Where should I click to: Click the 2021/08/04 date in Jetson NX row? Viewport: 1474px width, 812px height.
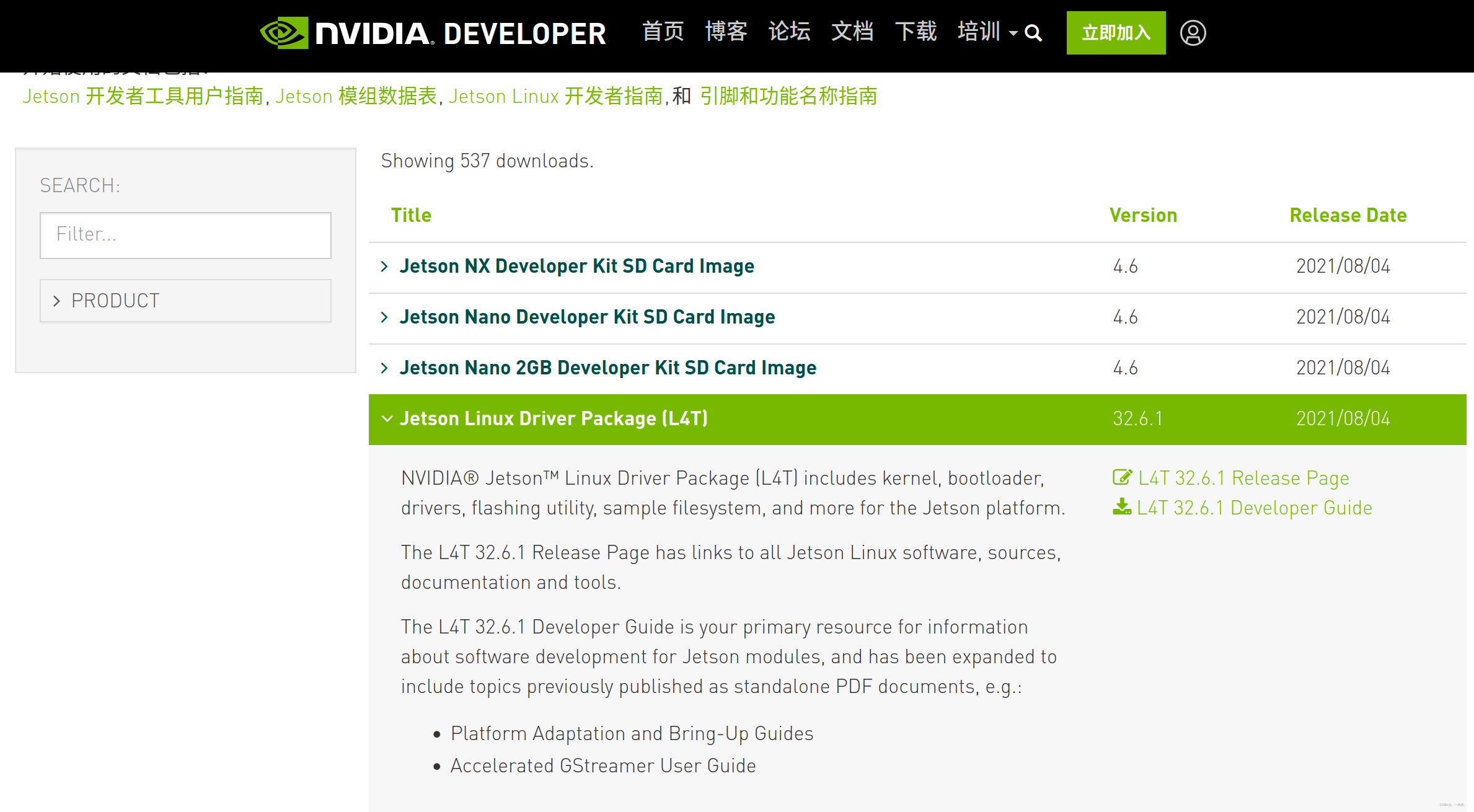1343,267
